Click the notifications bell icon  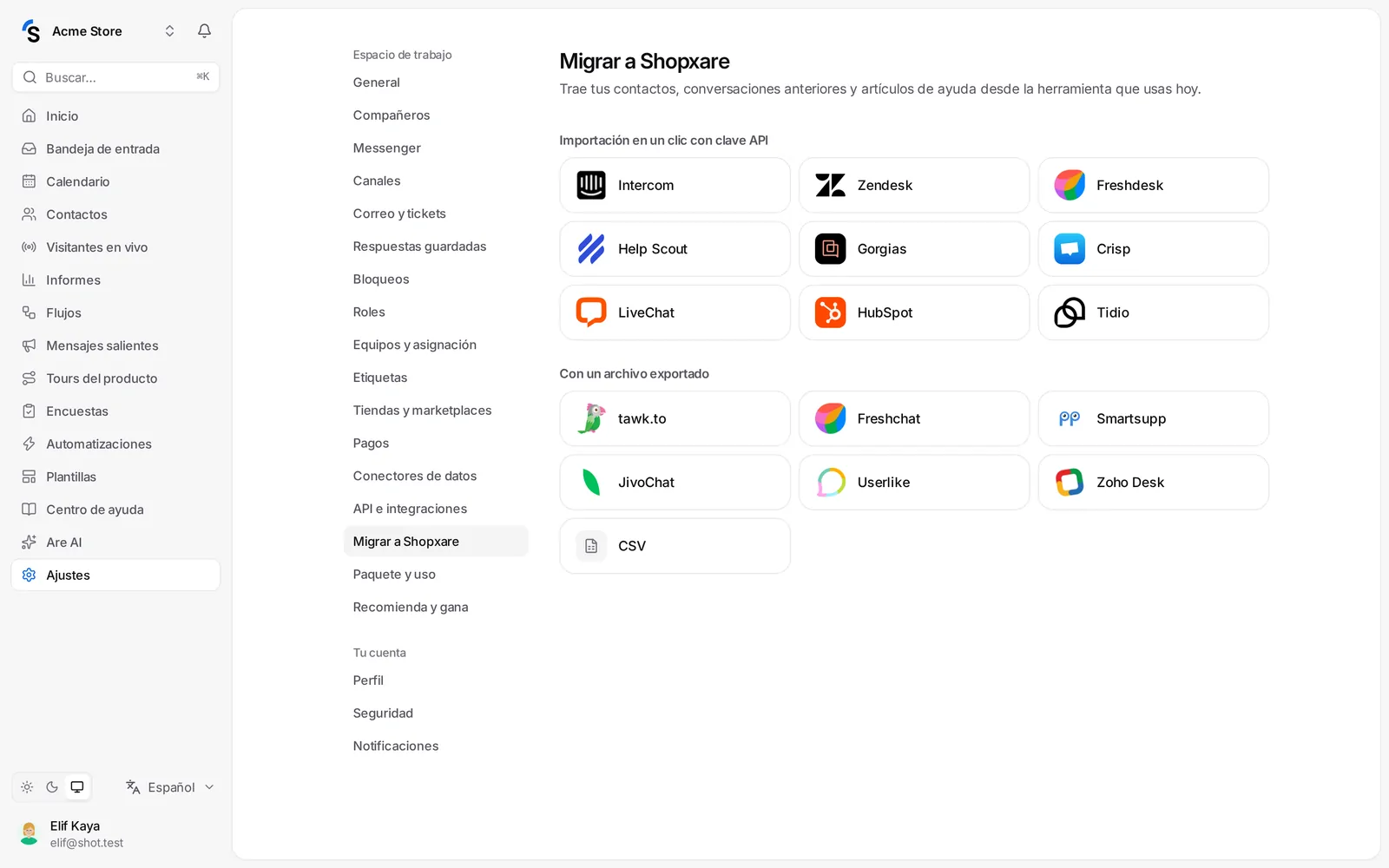pos(204,31)
